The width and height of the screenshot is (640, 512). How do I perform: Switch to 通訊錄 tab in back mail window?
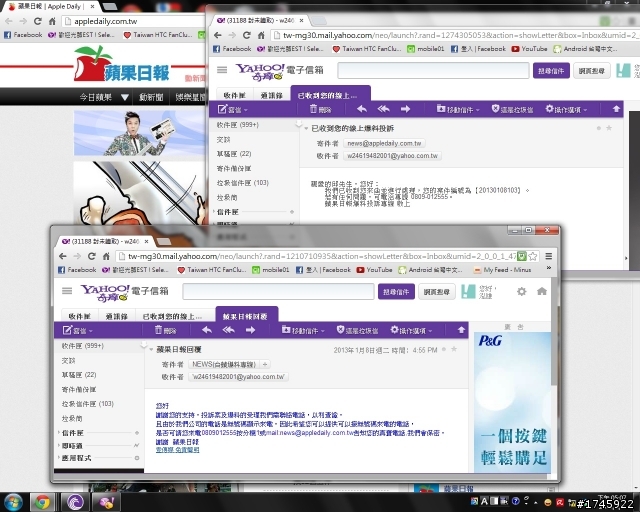click(x=271, y=95)
